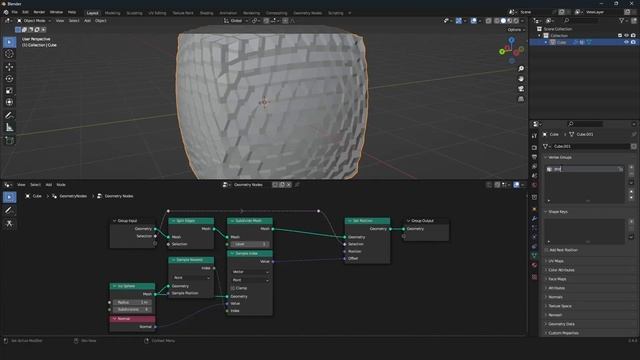Open the Render properties tab
This screenshot has height=360, width=640.
(x=534, y=147)
